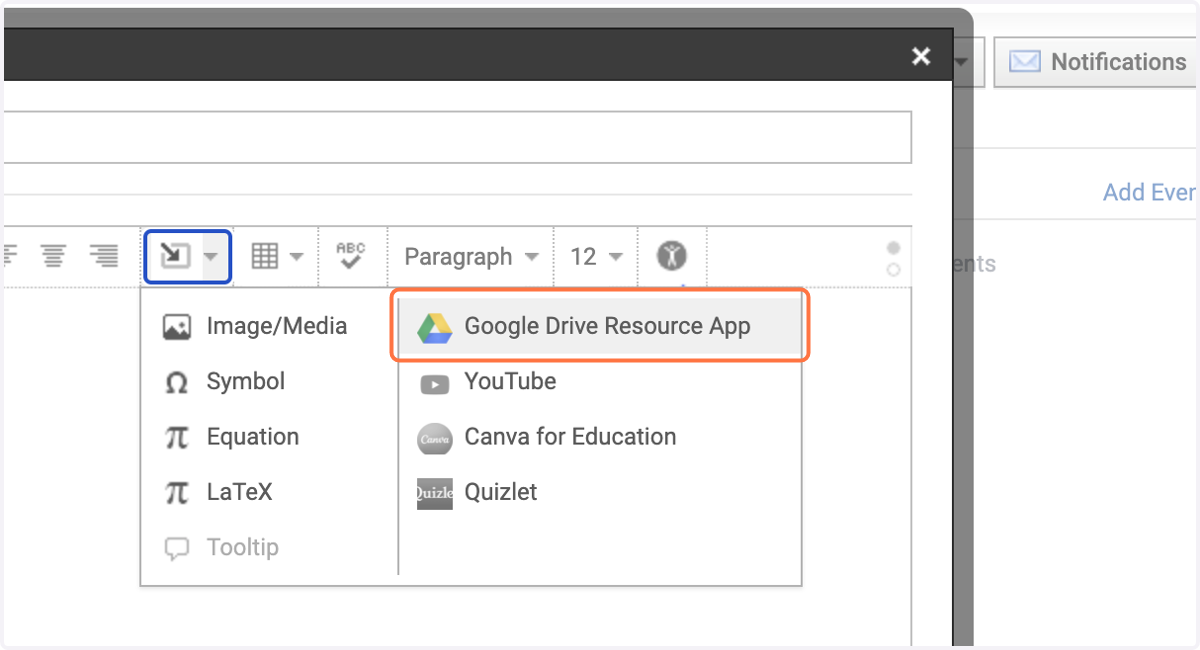1200x650 pixels.
Task: Open the Paragraph format dropdown
Action: 472,257
